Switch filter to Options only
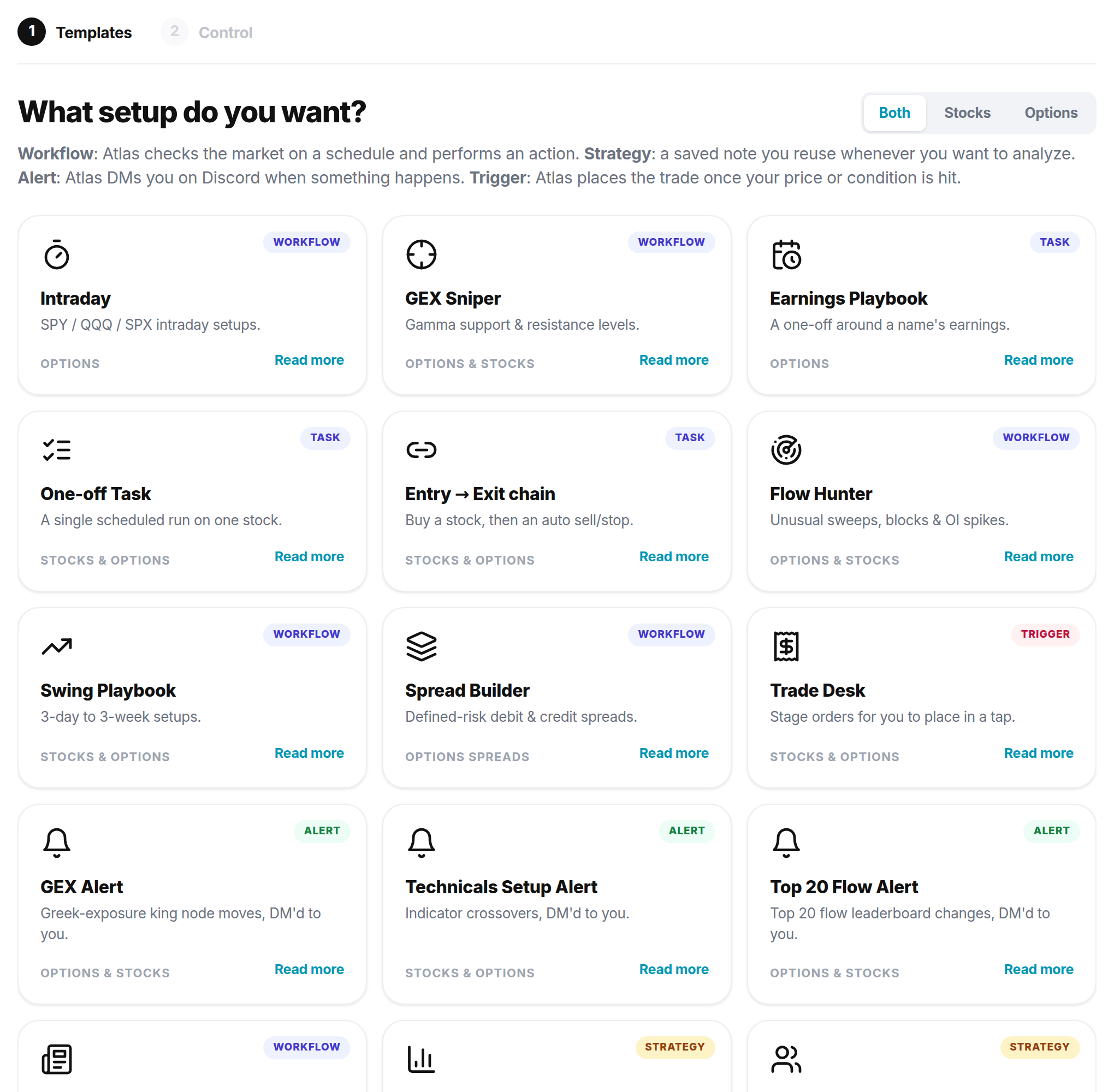Image resolution: width=1114 pixels, height=1092 pixels. 1050,113
